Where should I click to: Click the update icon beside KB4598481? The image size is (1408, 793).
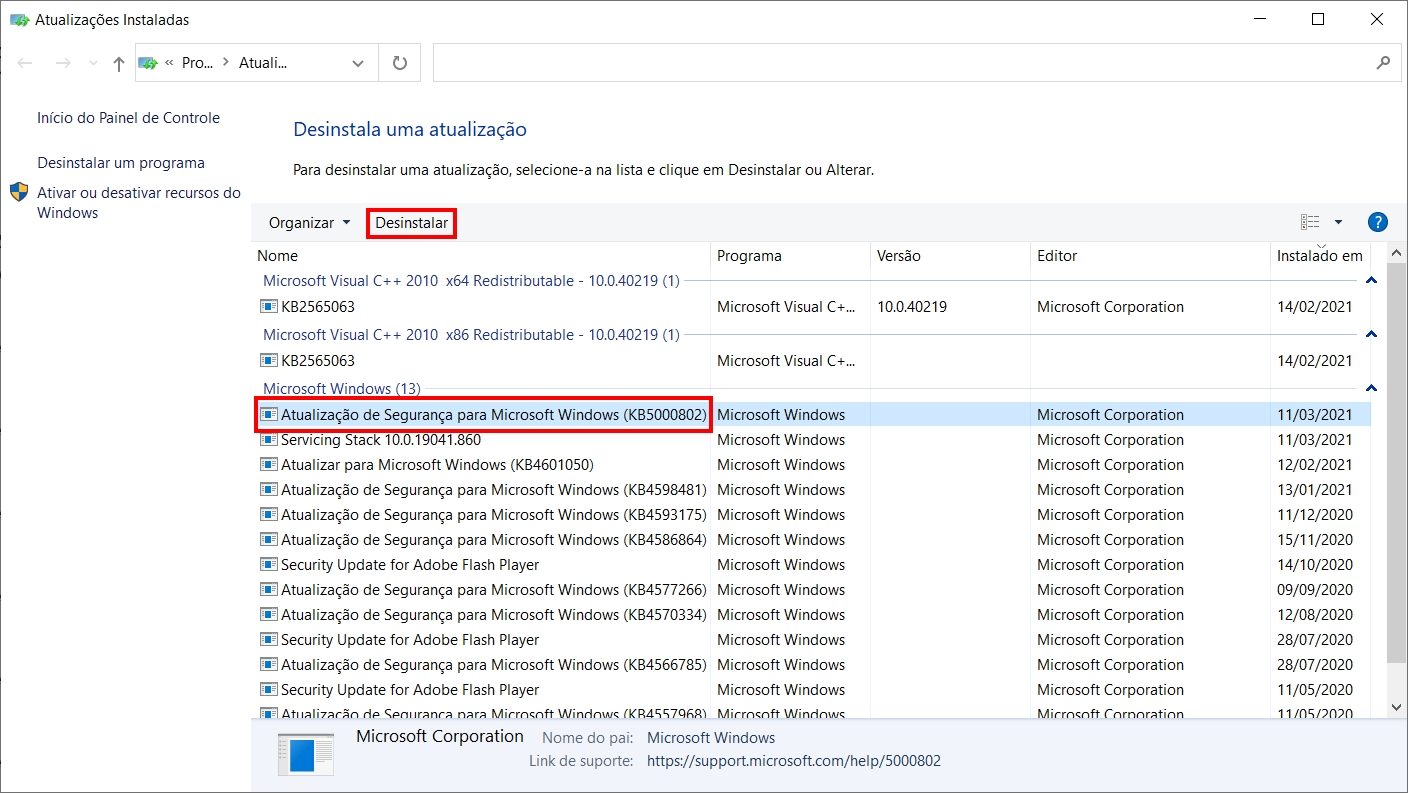point(269,489)
